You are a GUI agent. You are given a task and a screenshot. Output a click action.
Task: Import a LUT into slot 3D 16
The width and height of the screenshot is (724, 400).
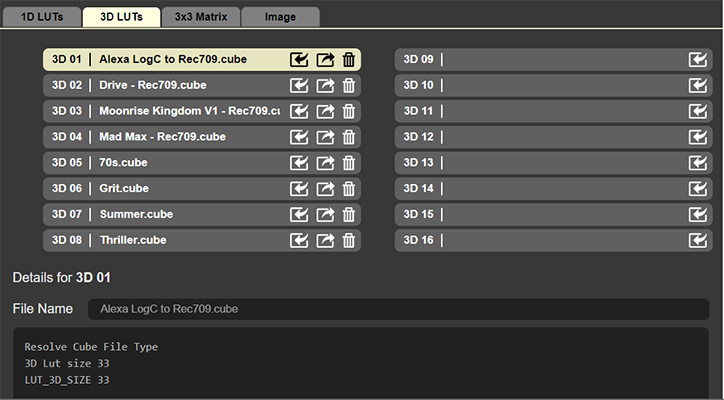click(698, 240)
